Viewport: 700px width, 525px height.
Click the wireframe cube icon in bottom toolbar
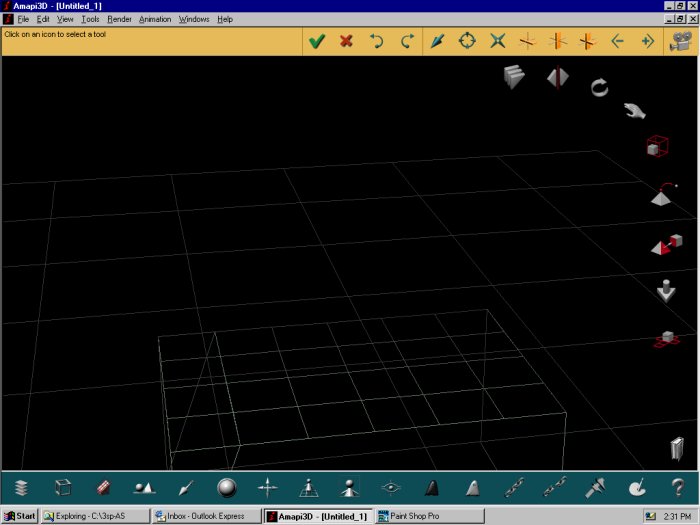[62, 488]
